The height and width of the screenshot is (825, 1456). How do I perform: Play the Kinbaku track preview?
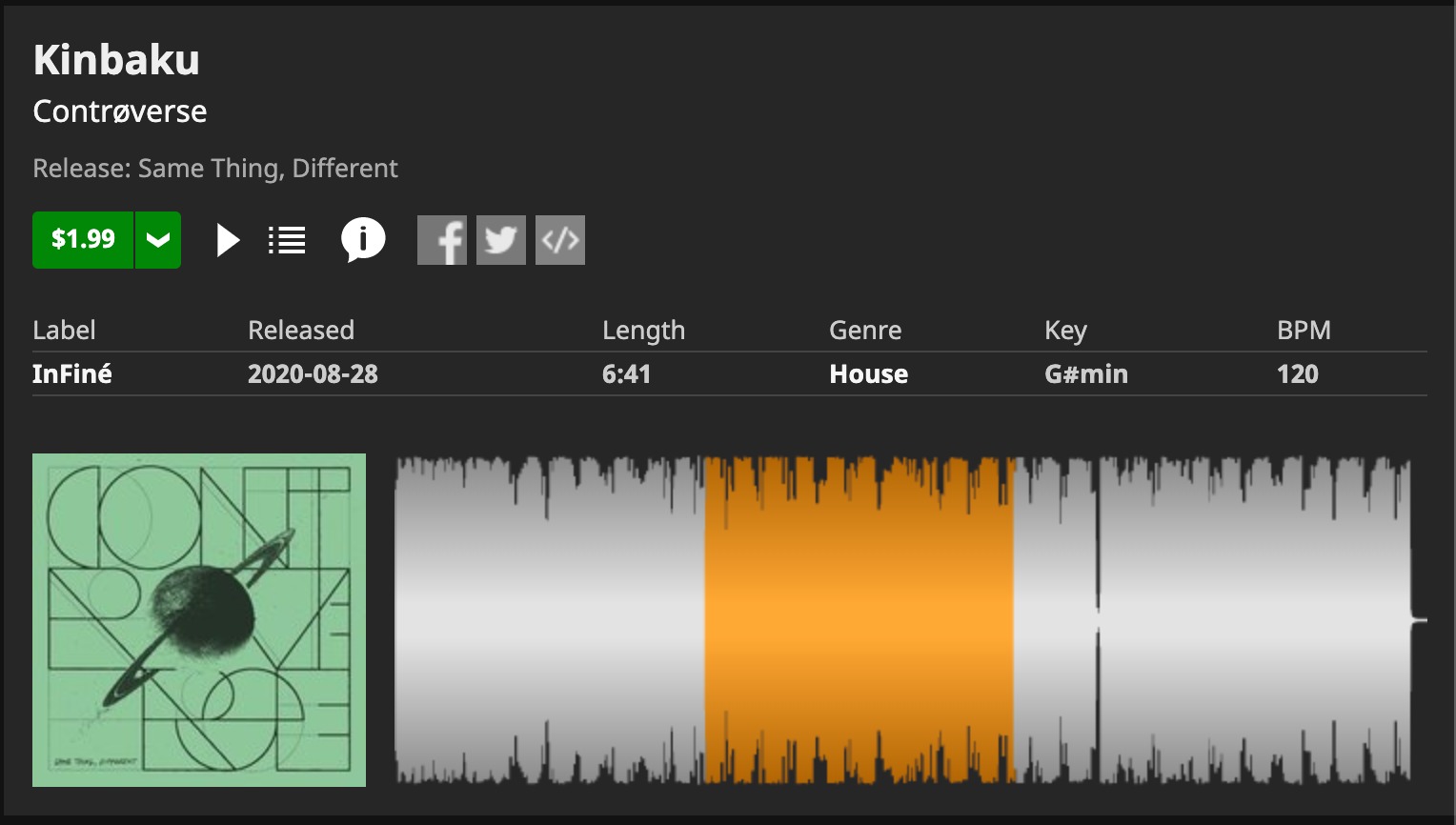click(228, 240)
